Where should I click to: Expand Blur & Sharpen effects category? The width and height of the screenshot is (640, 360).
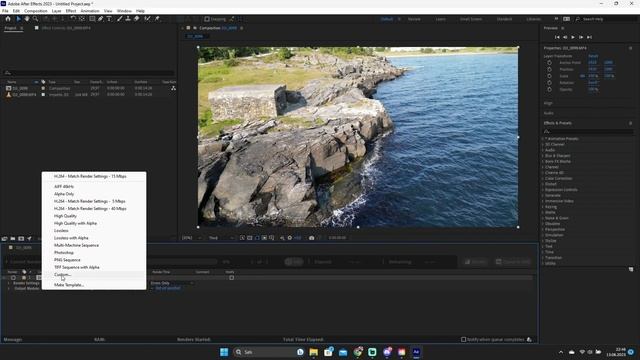543,156
